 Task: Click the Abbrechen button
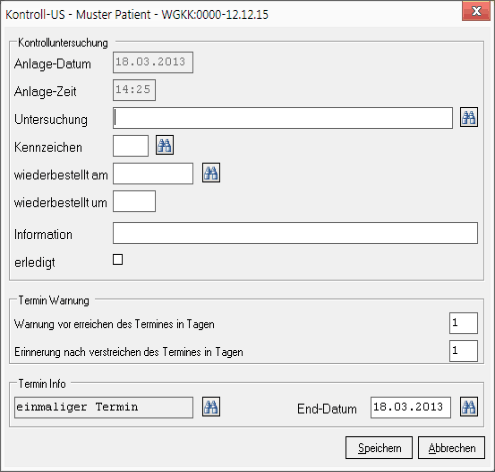pyautogui.click(x=451, y=448)
